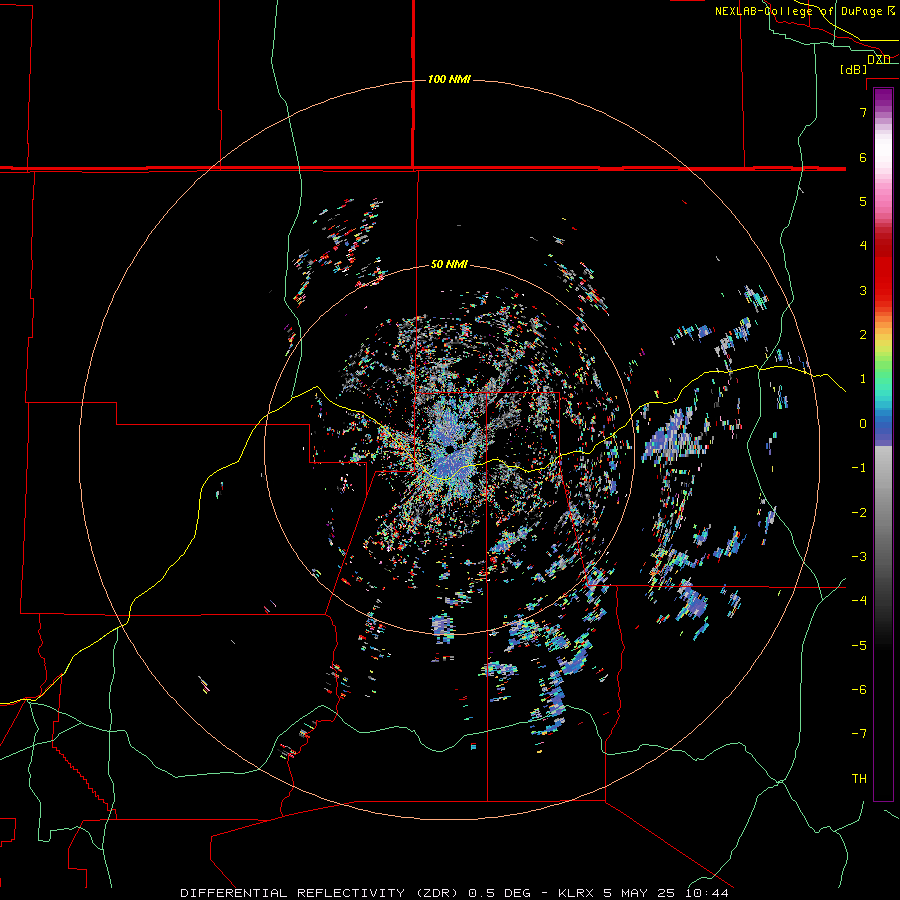Click the 4 tick label on color scale
The width and height of the screenshot is (900, 900).
pos(863,246)
